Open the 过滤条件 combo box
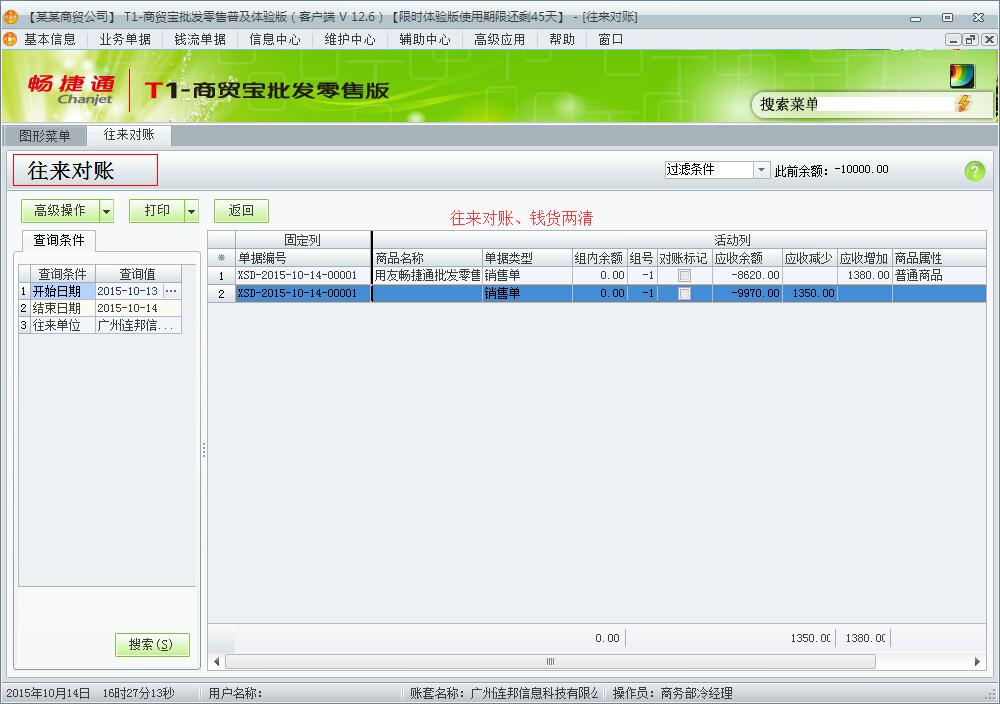 pos(761,170)
